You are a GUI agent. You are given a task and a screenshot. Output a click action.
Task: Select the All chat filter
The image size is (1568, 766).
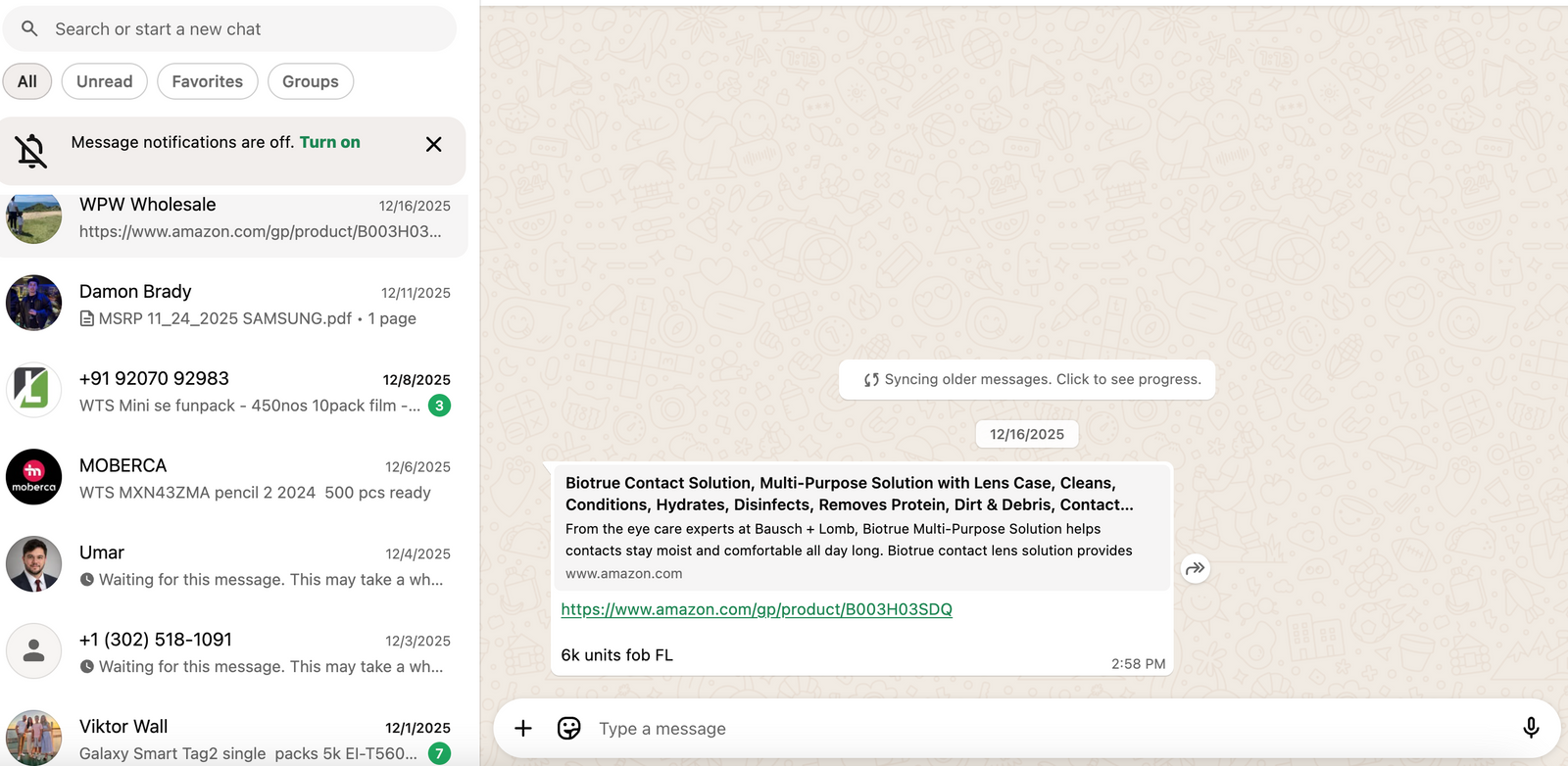point(27,81)
